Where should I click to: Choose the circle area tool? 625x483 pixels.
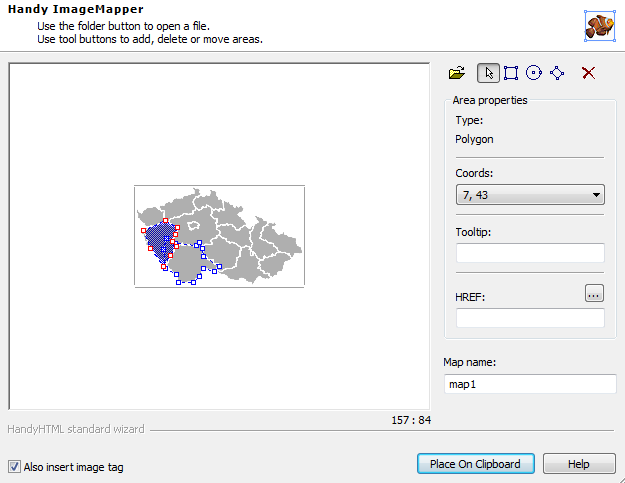534,73
